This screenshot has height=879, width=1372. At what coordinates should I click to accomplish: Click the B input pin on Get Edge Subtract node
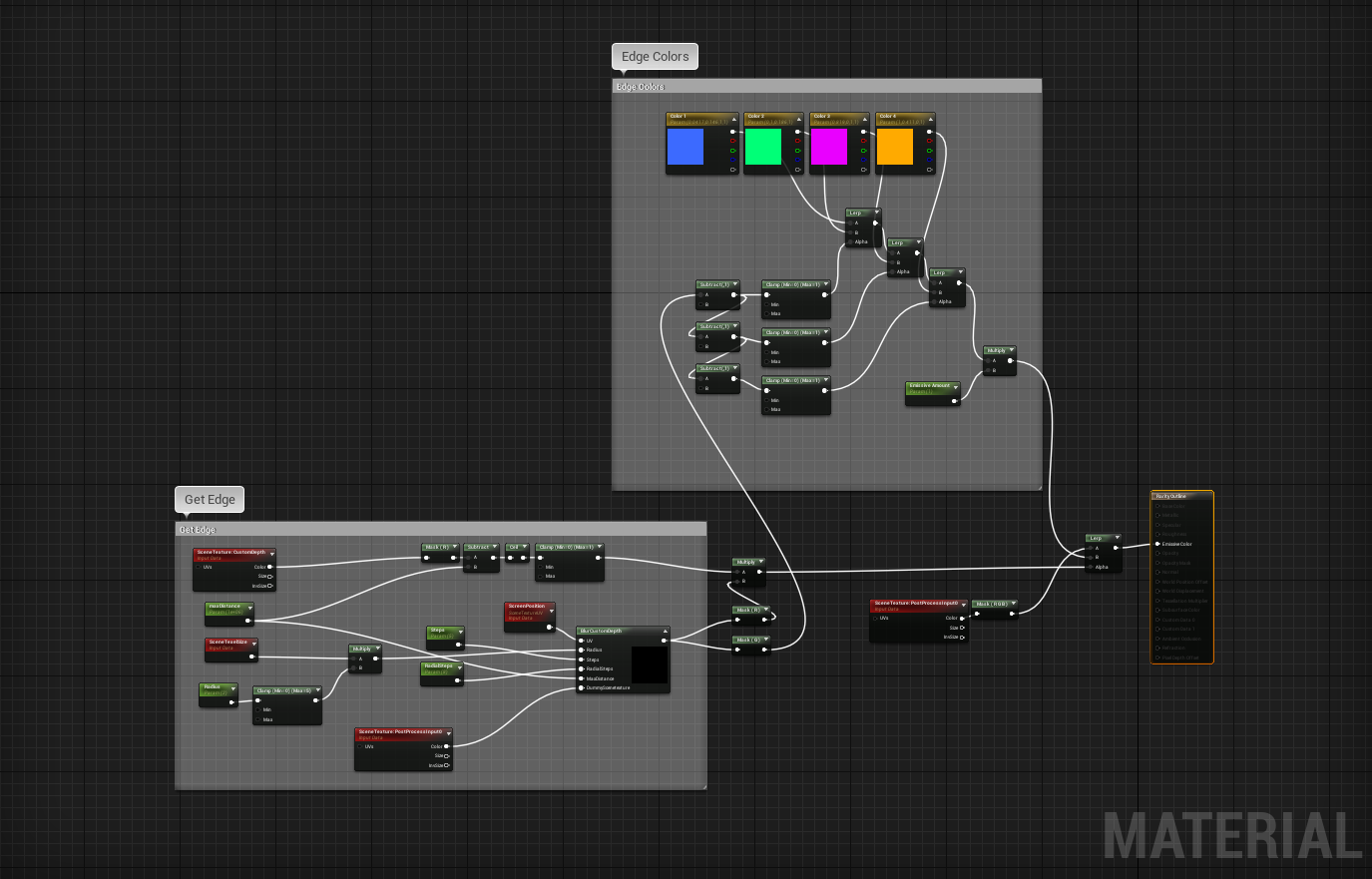click(468, 567)
